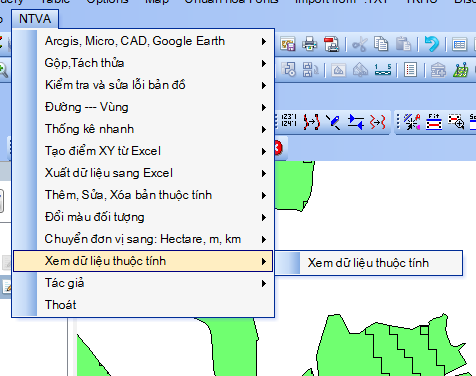Select Xem dữ liệu thuộc tính in the submenu
The width and height of the screenshot is (476, 376).
pos(368,263)
